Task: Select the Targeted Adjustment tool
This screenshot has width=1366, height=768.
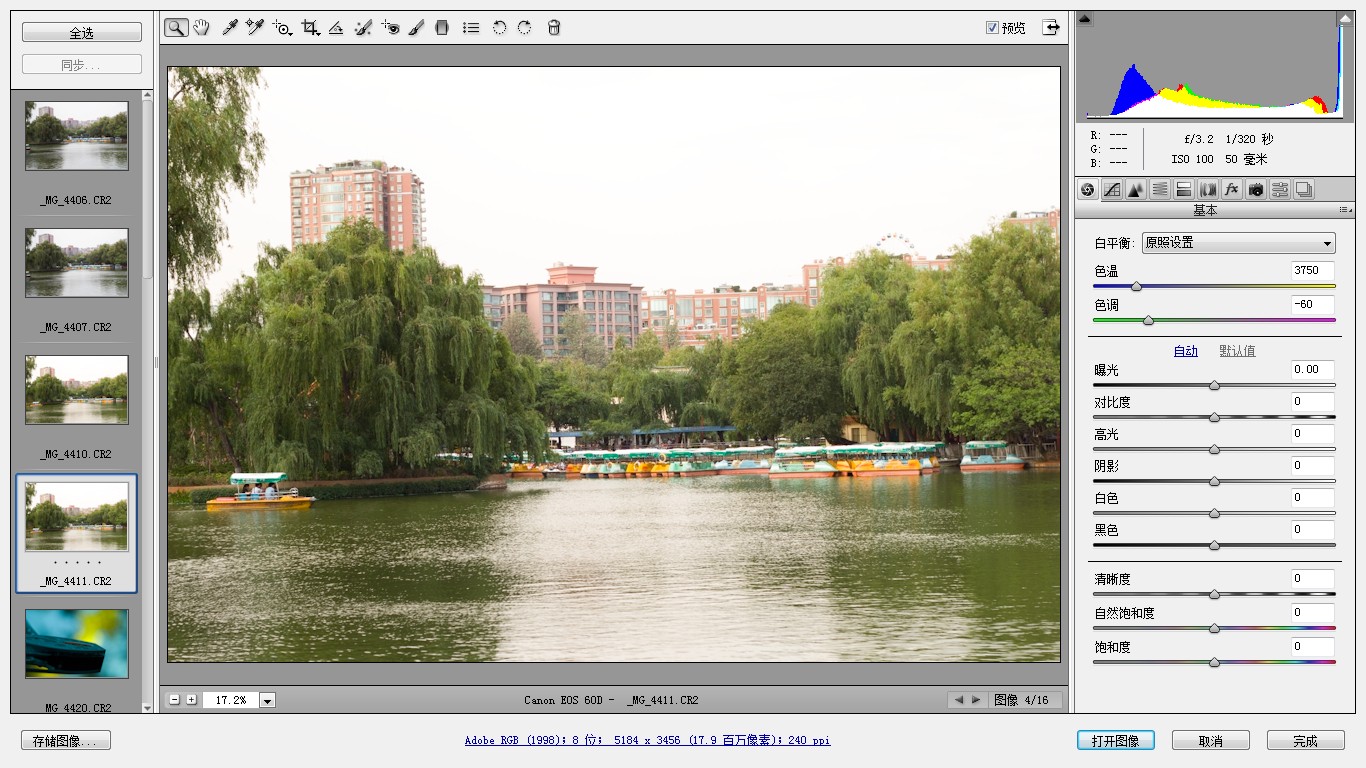Action: [x=283, y=28]
